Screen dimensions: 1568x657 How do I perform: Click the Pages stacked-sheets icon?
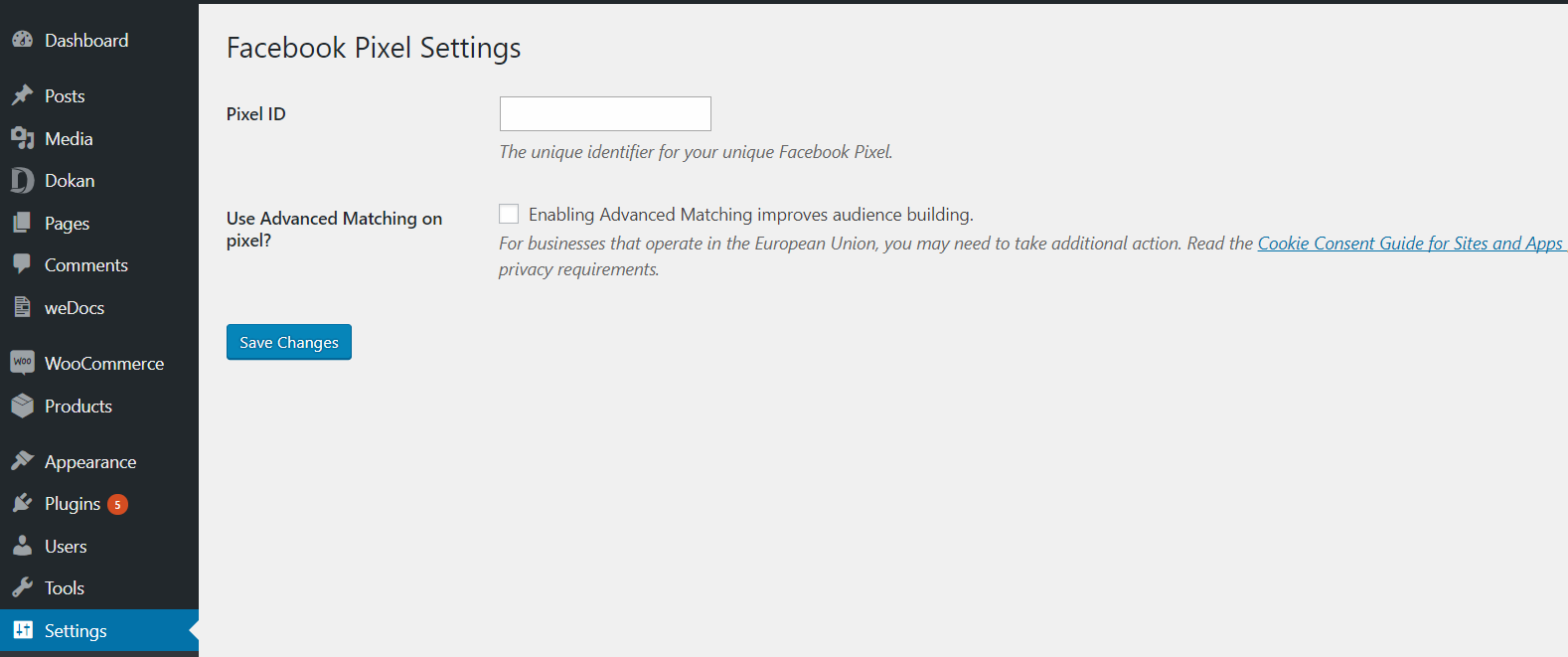22,223
